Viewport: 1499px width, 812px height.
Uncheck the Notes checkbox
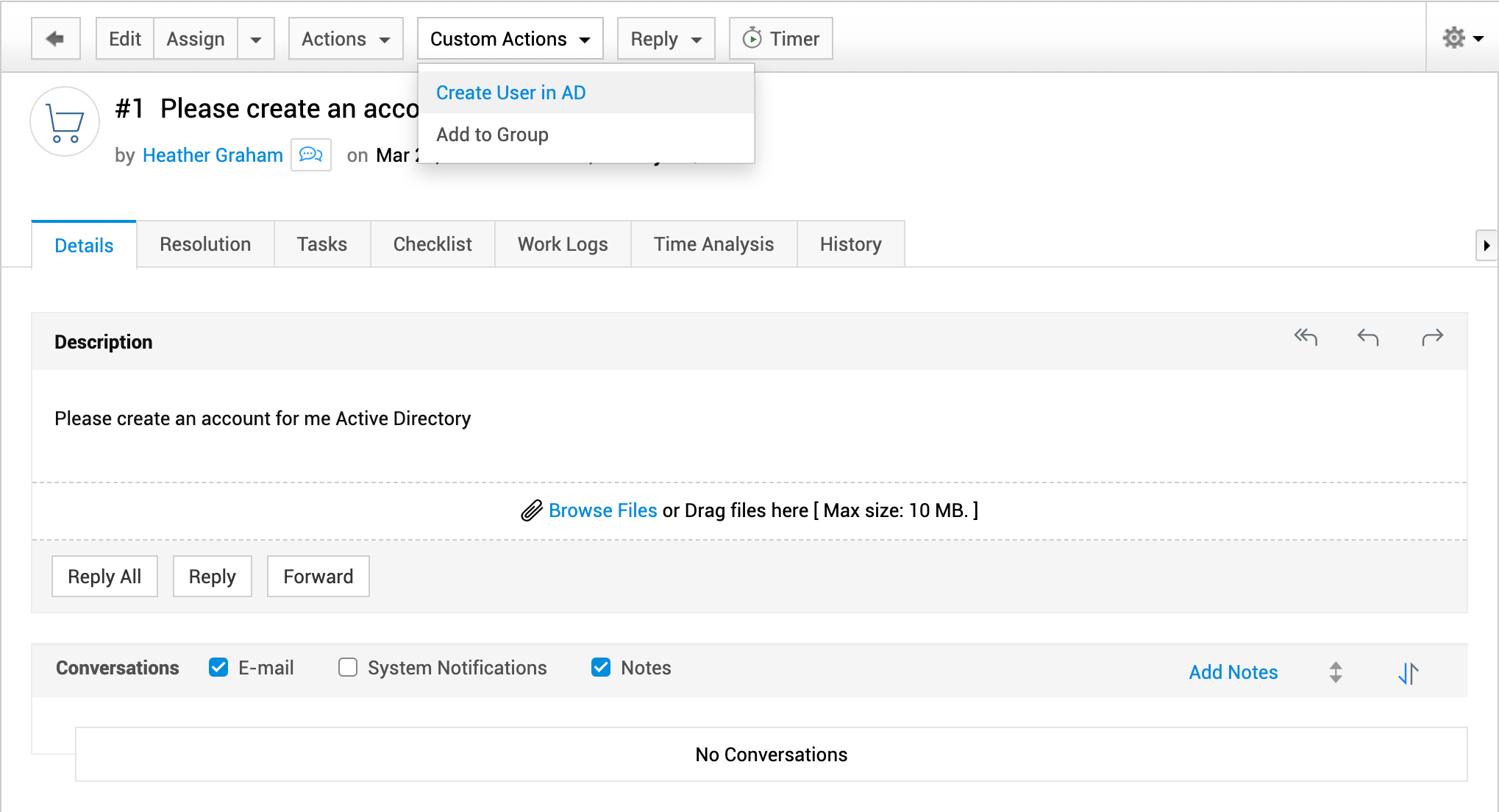pos(601,667)
